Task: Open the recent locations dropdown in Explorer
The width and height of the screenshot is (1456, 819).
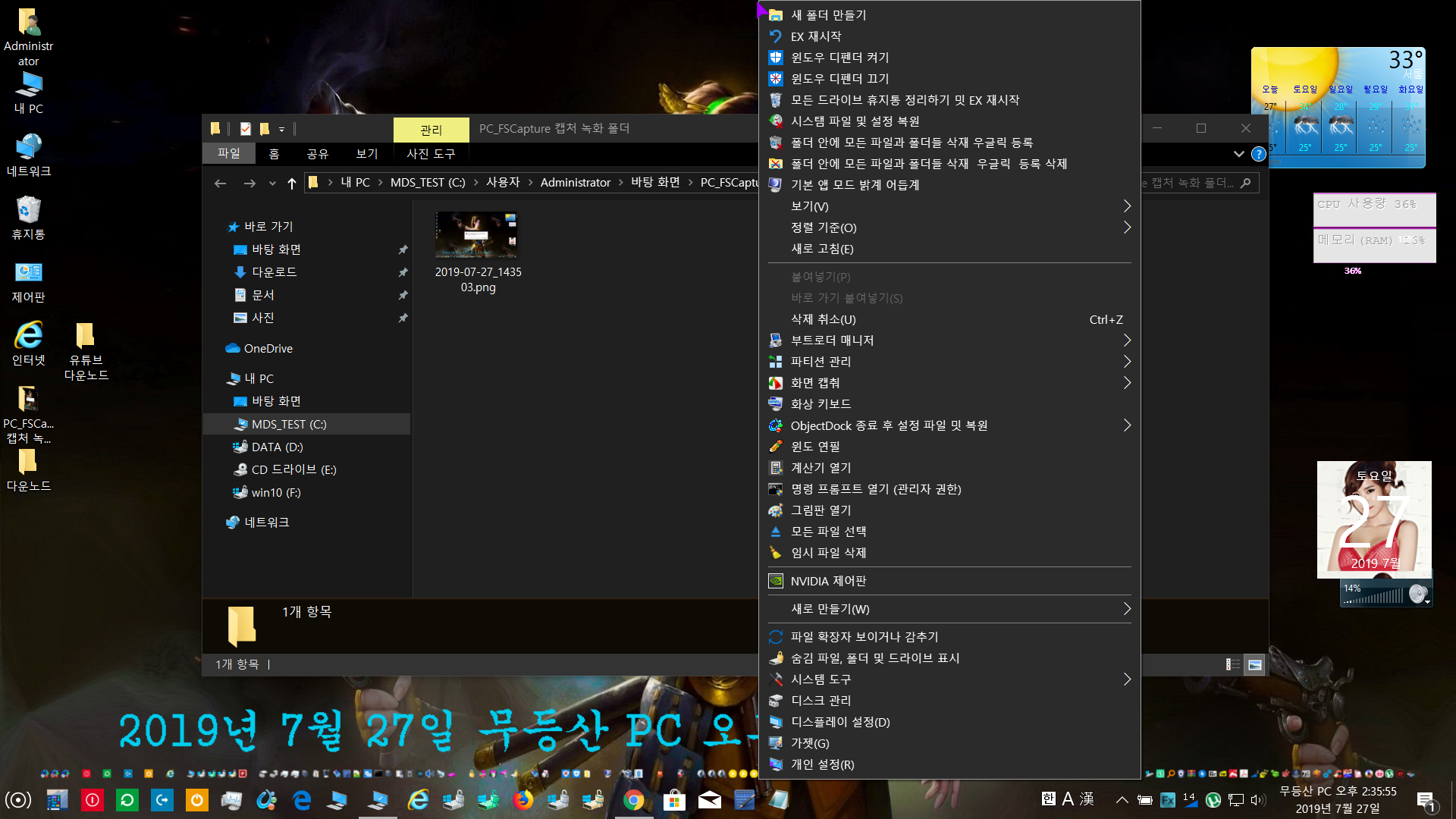Action: point(272,183)
